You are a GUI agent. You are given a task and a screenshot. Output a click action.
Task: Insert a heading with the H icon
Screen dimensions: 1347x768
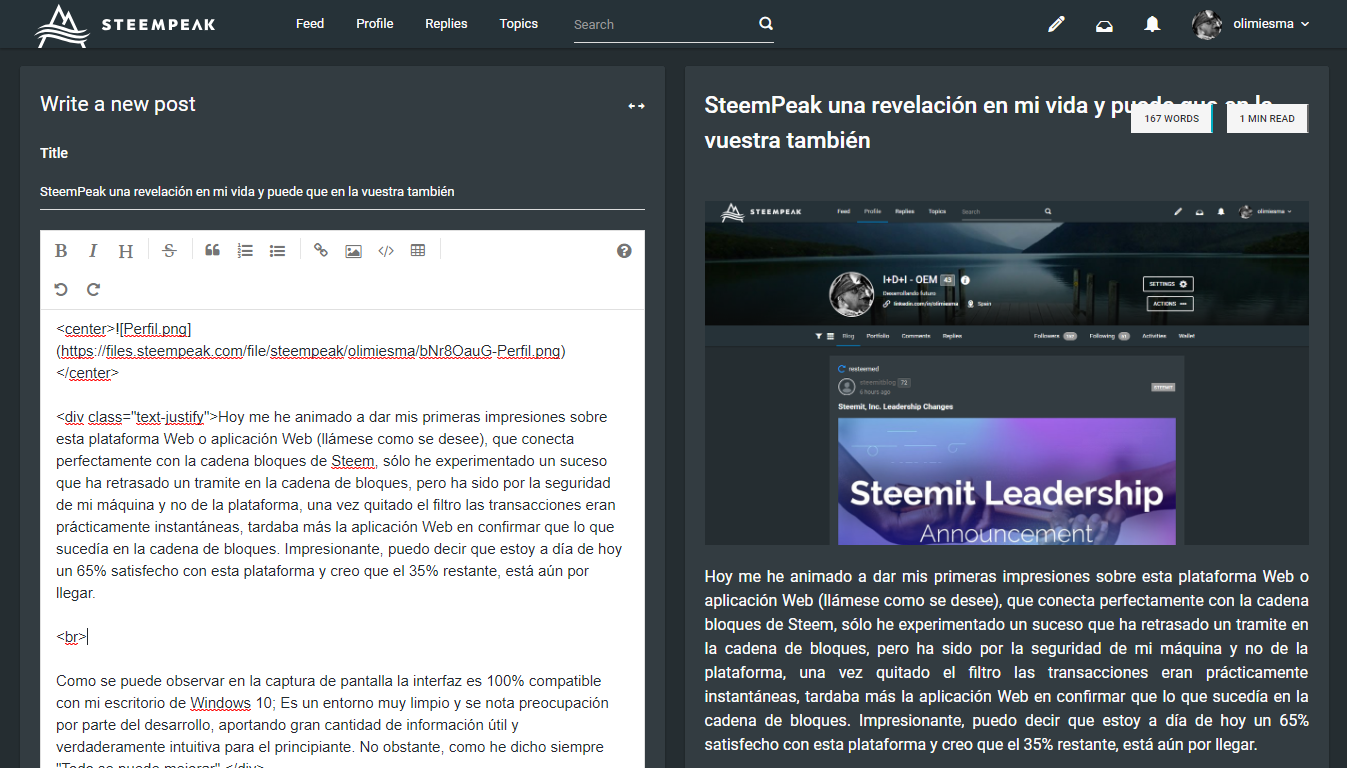tap(125, 251)
